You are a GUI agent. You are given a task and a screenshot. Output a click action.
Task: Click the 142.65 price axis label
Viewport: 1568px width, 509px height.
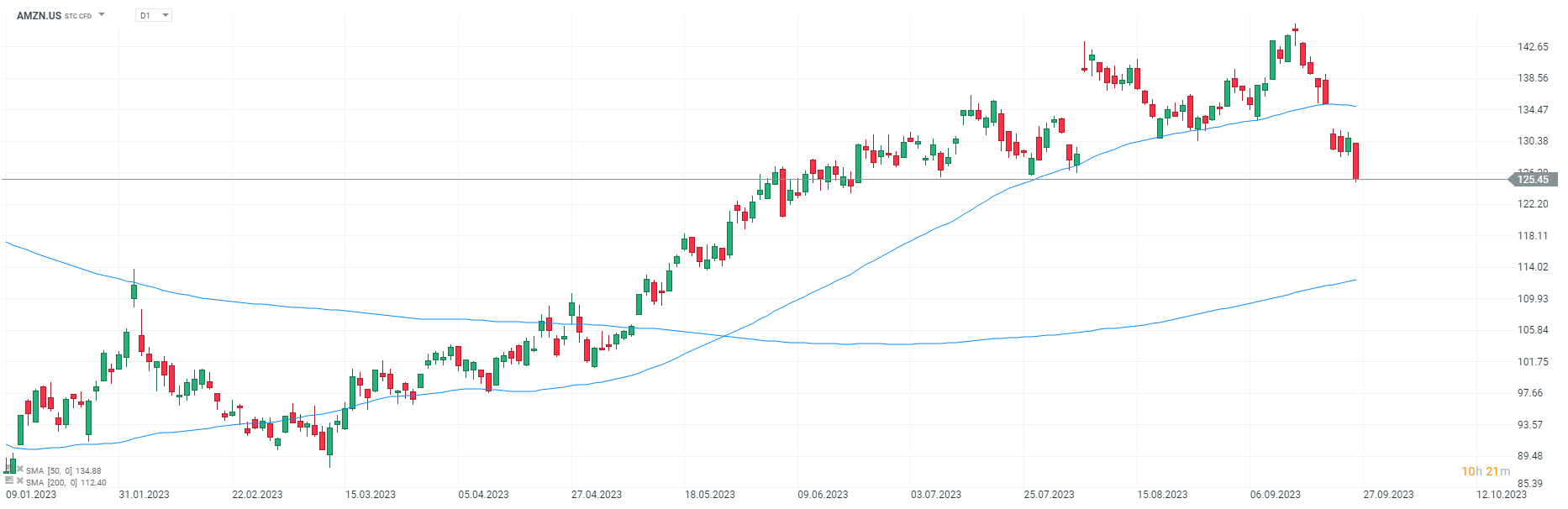(x=1533, y=47)
